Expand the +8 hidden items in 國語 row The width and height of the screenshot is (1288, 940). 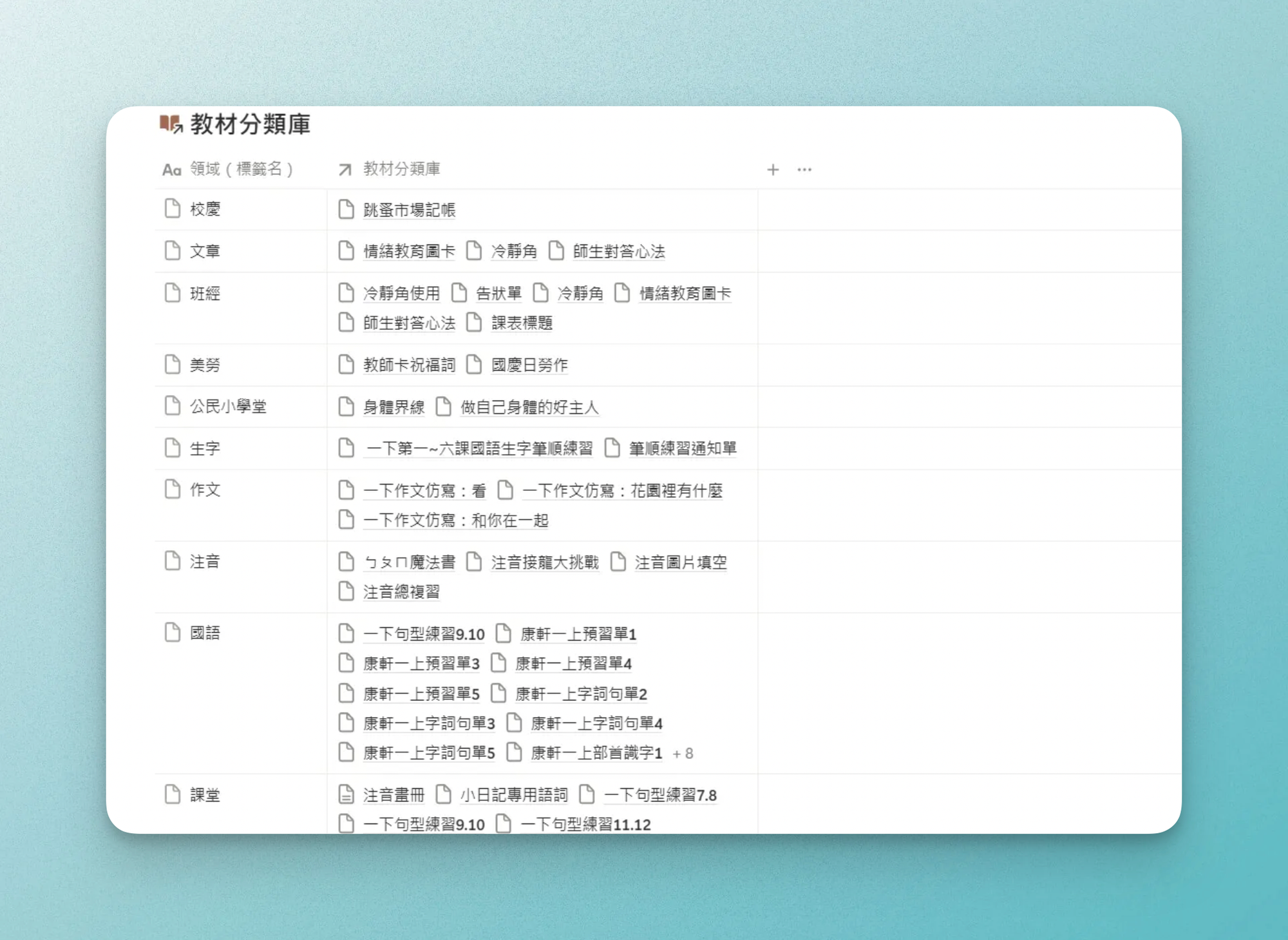[x=684, y=753]
